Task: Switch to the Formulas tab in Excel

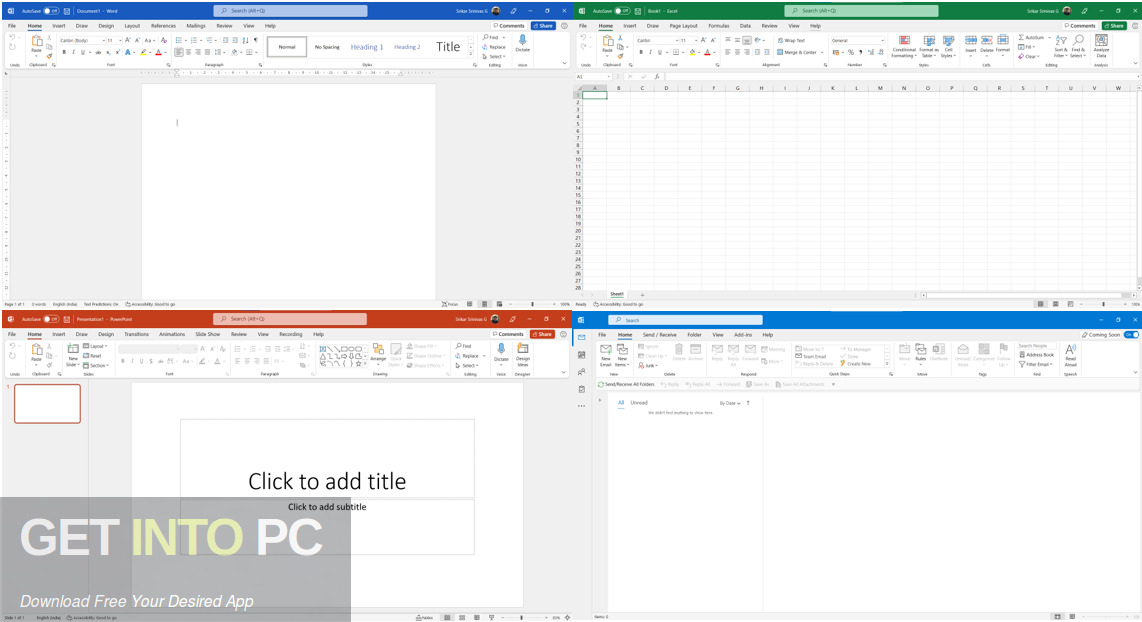Action: click(719, 25)
